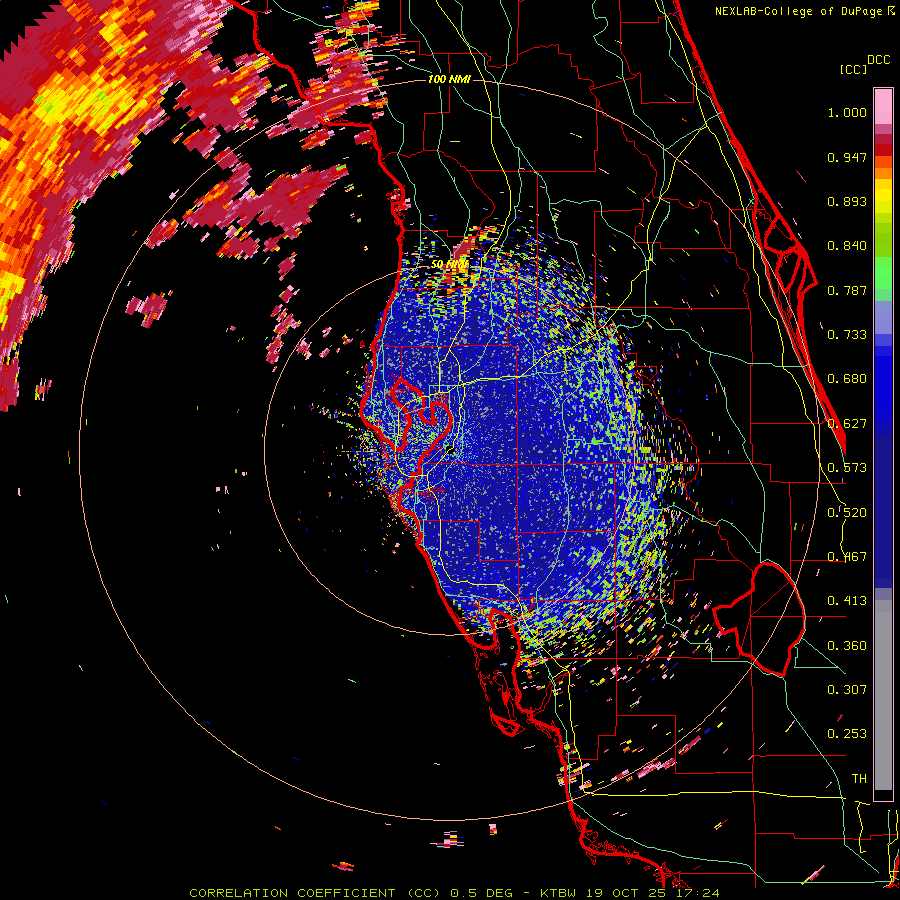Click the 0.307 legend value
Screen dimensions: 900x900
click(x=847, y=690)
